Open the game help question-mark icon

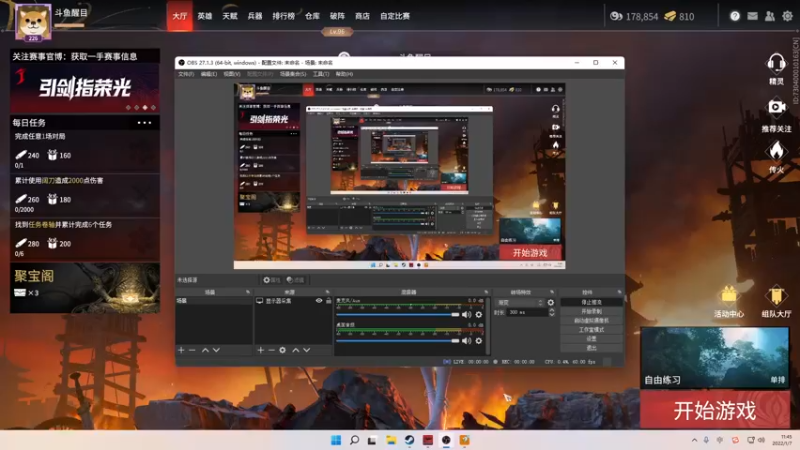(735, 16)
